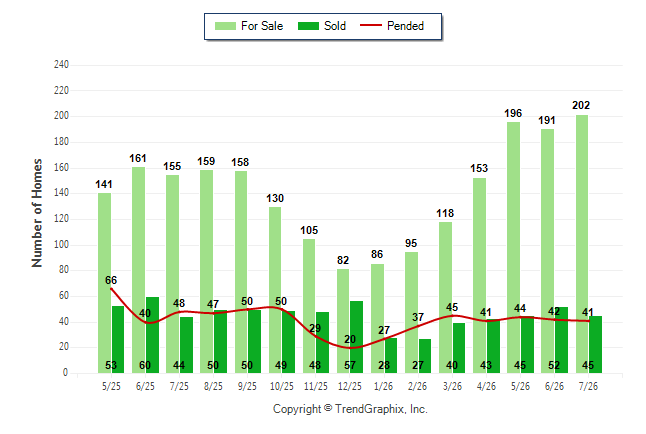Click the 6/25 Sold bar labeled 60
This screenshot has height=434, width=646.
point(152,335)
